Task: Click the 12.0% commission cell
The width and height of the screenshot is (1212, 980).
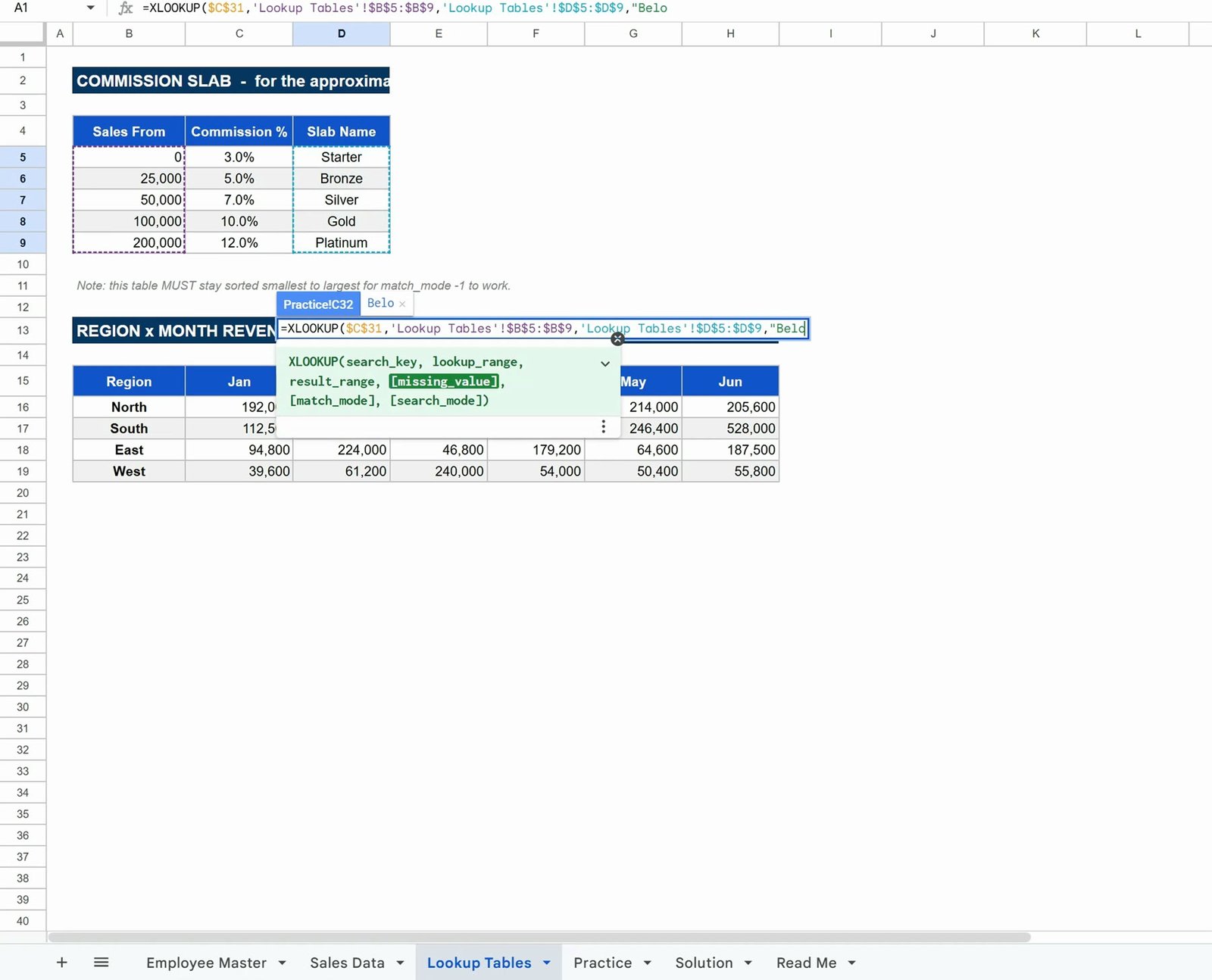Action: coord(239,243)
